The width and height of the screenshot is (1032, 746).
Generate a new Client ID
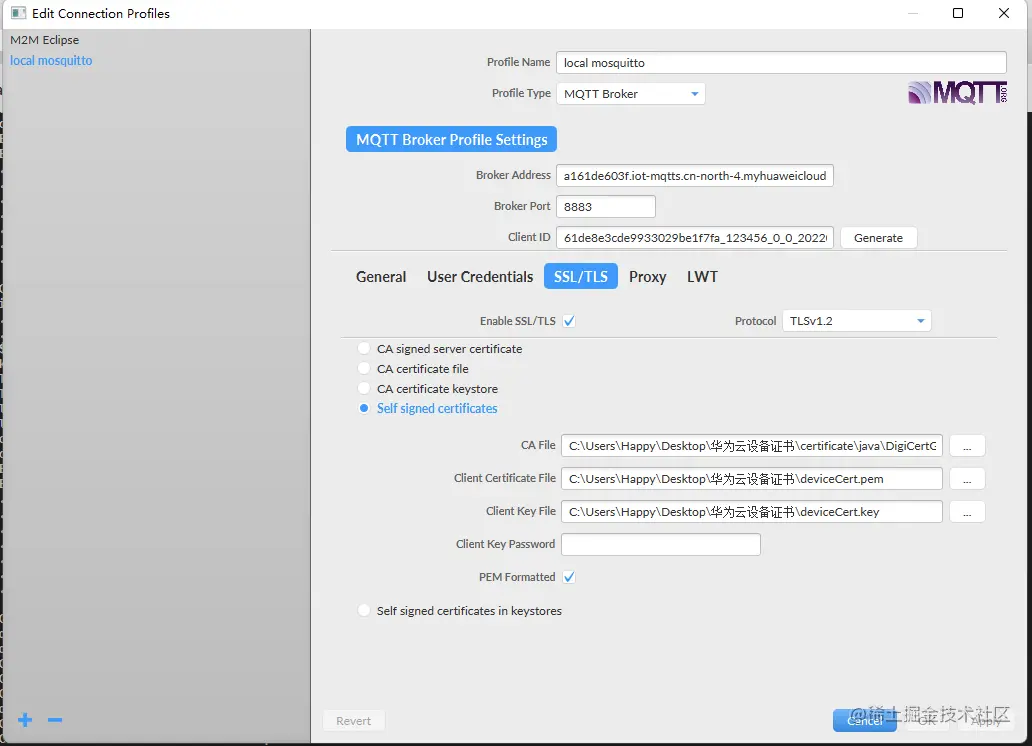point(878,238)
